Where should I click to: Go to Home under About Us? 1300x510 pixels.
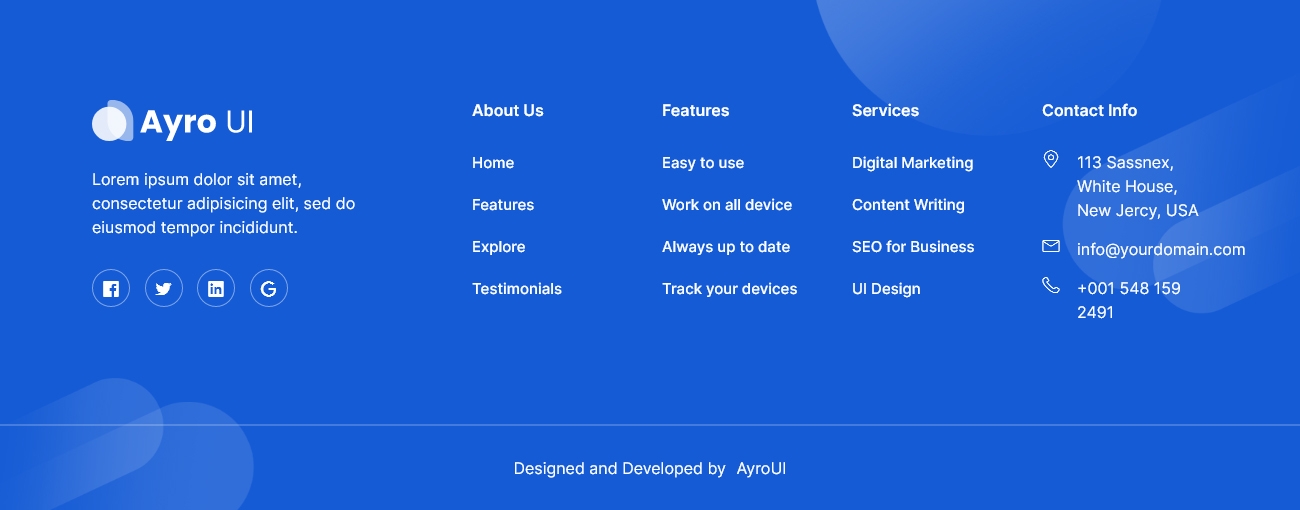(x=493, y=163)
